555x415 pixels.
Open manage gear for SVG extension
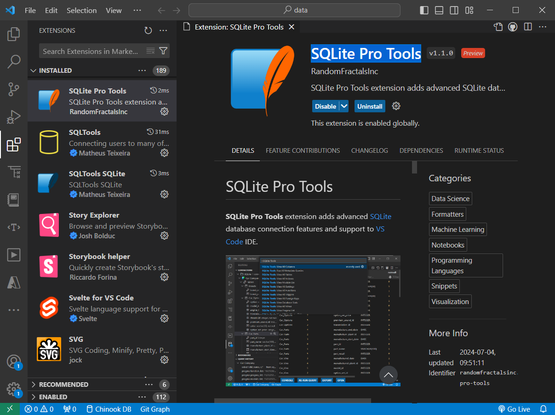[164, 360]
